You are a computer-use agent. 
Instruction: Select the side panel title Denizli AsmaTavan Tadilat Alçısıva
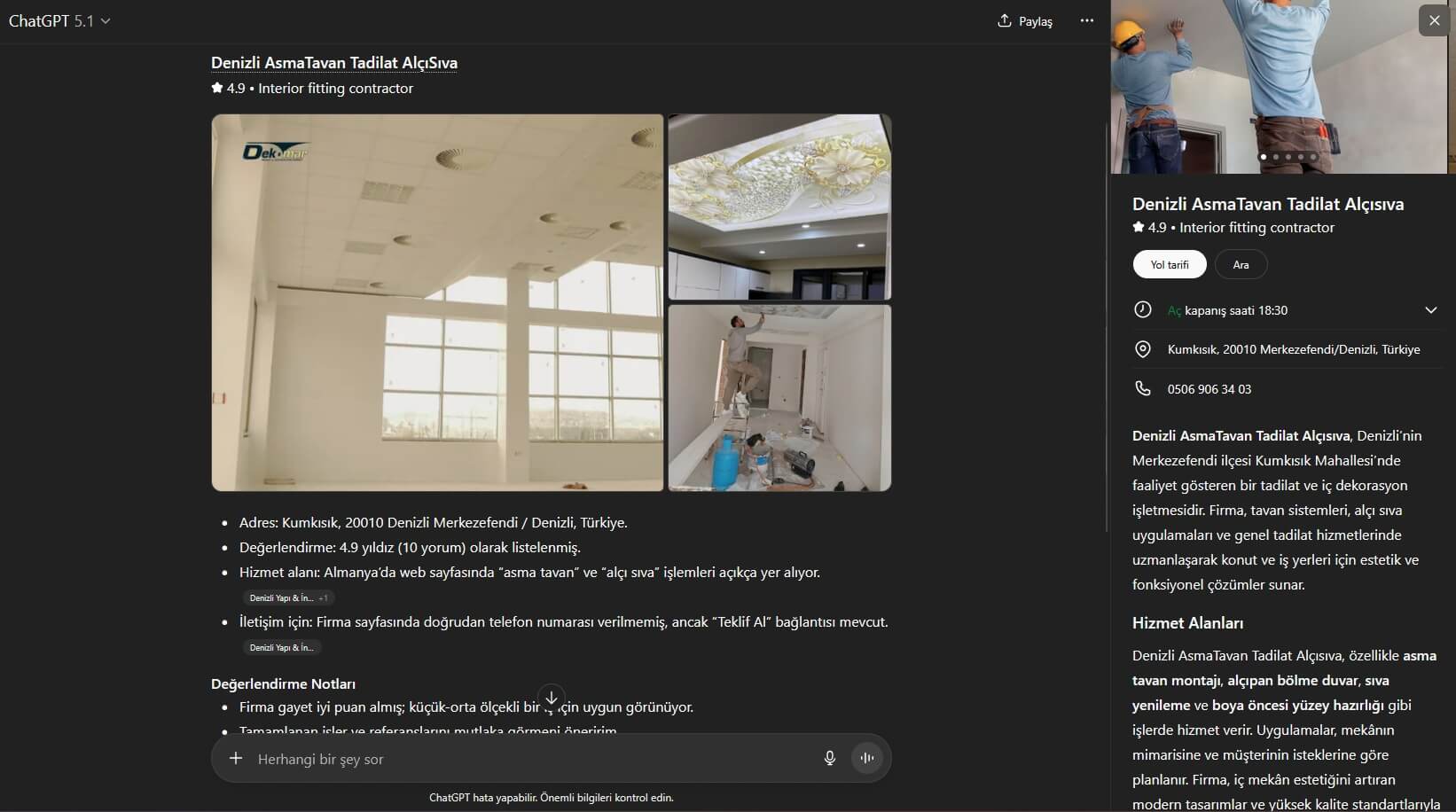tap(1268, 204)
